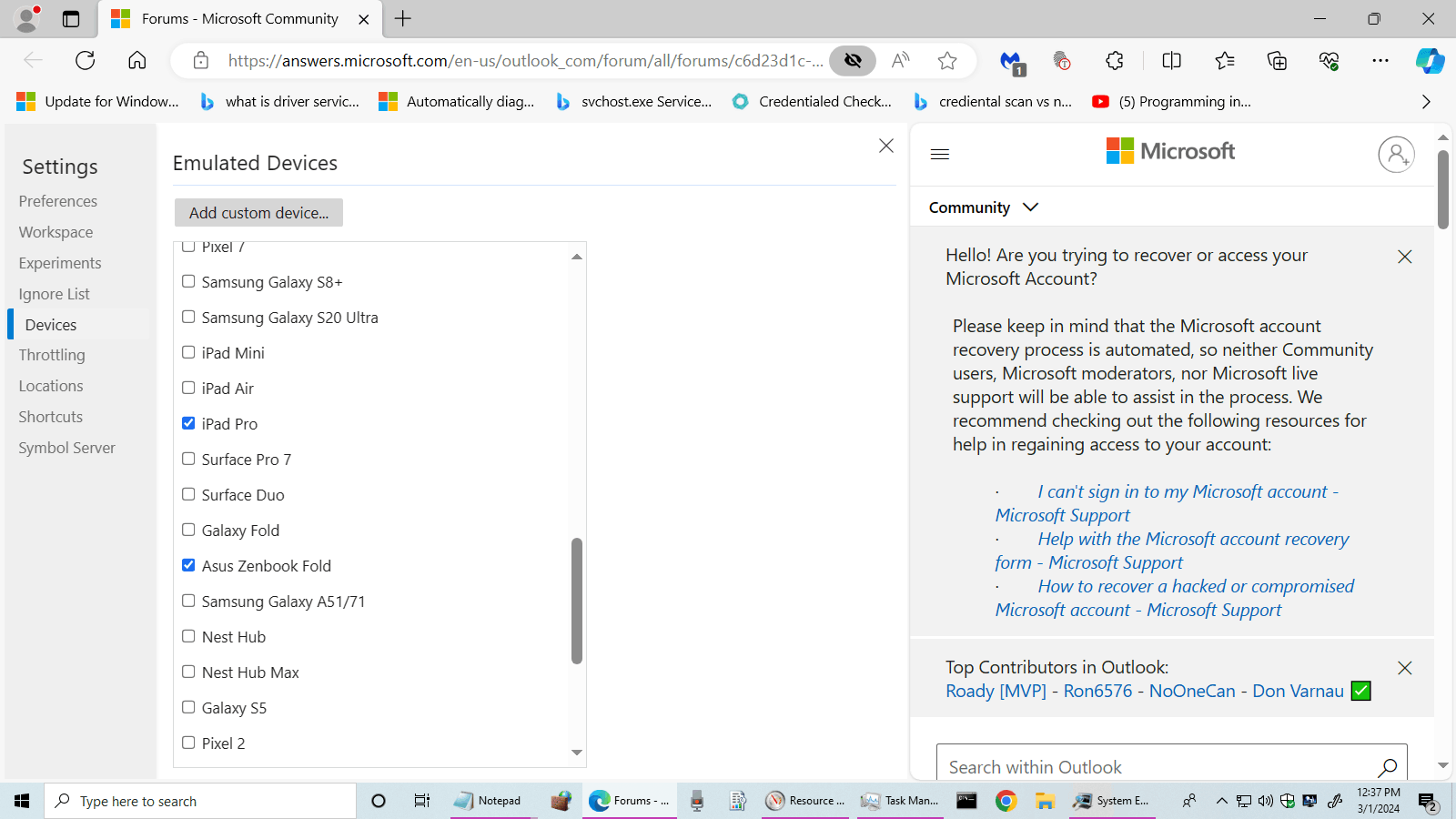Switch to the Throttling settings tab
Screen dimensions: 1456x819
(52, 355)
